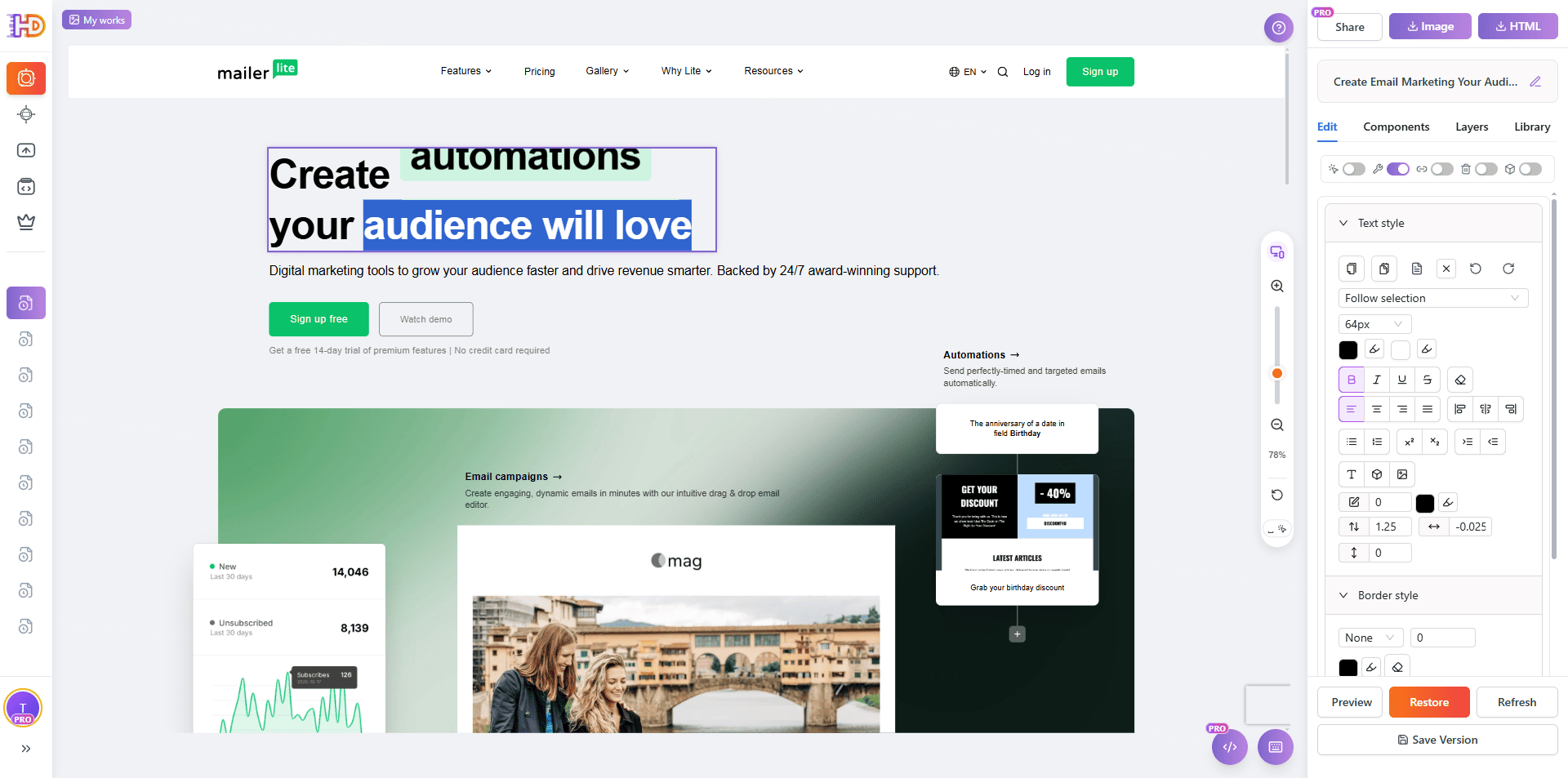Turn on the link toggle switch

(x=1441, y=169)
